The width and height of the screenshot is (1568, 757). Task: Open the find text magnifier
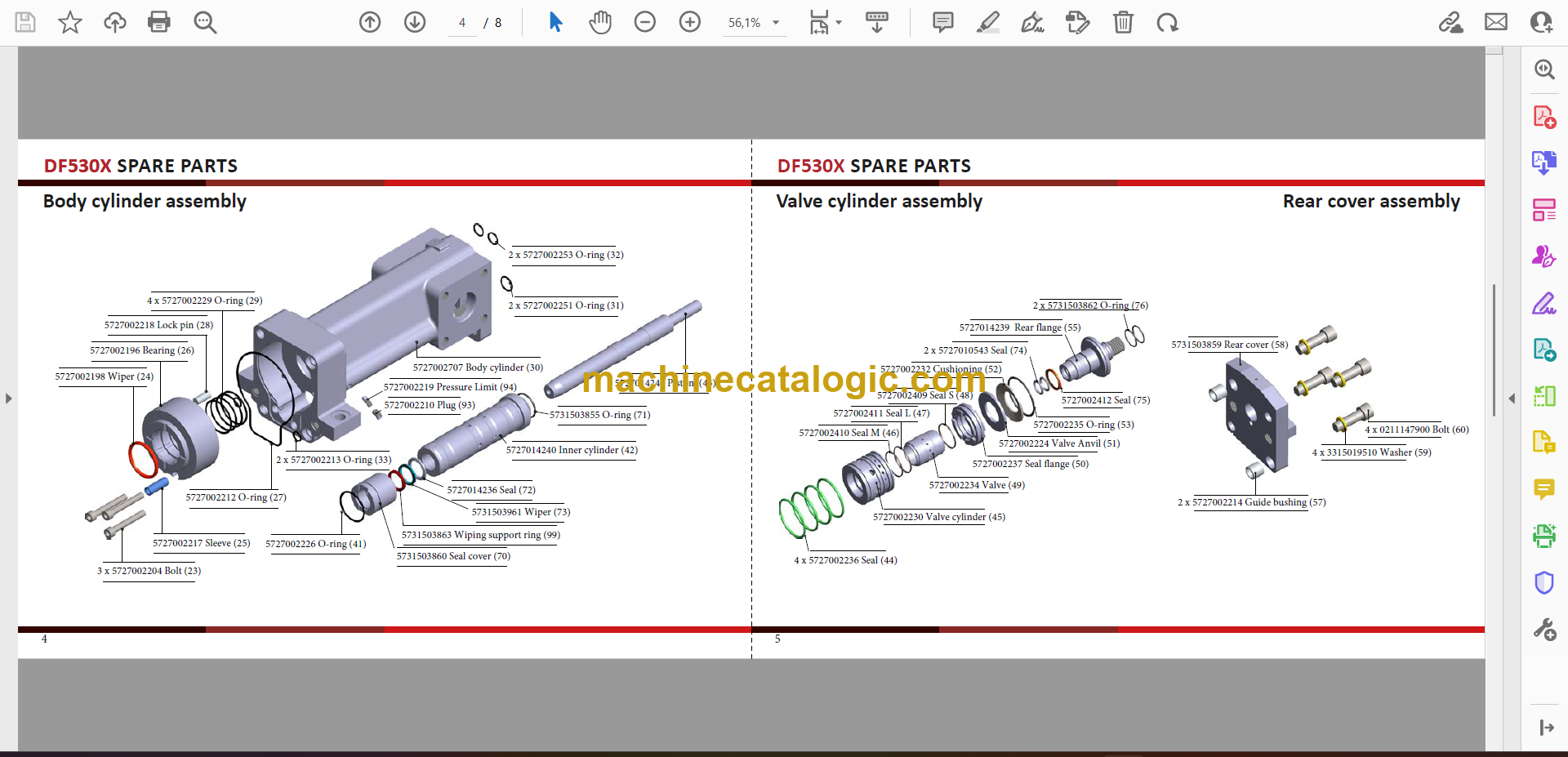coord(205,22)
